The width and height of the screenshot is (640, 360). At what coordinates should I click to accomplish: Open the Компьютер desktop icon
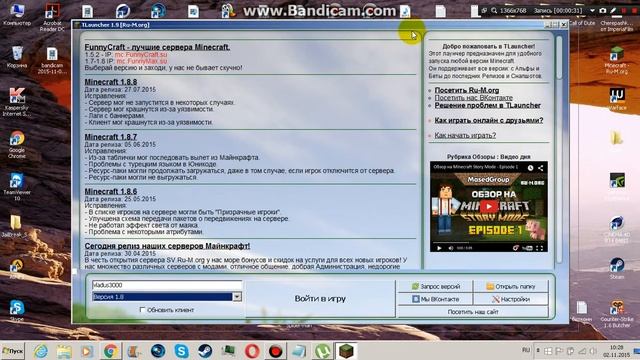[17, 14]
